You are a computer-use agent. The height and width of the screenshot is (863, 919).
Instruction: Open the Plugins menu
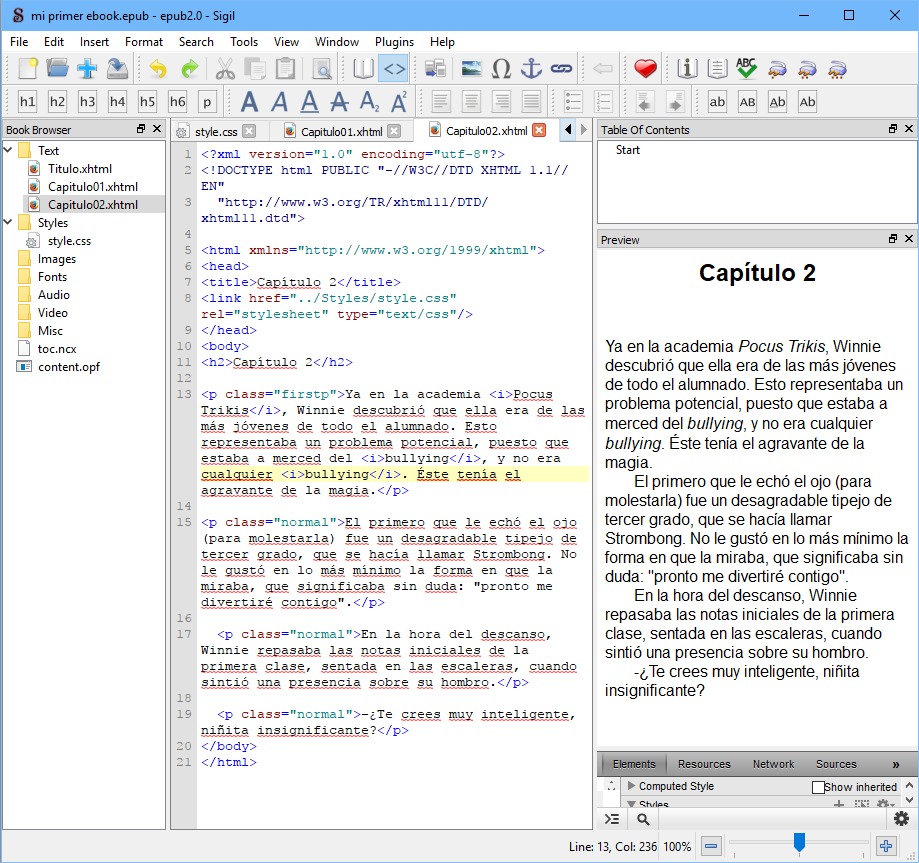tap(394, 42)
